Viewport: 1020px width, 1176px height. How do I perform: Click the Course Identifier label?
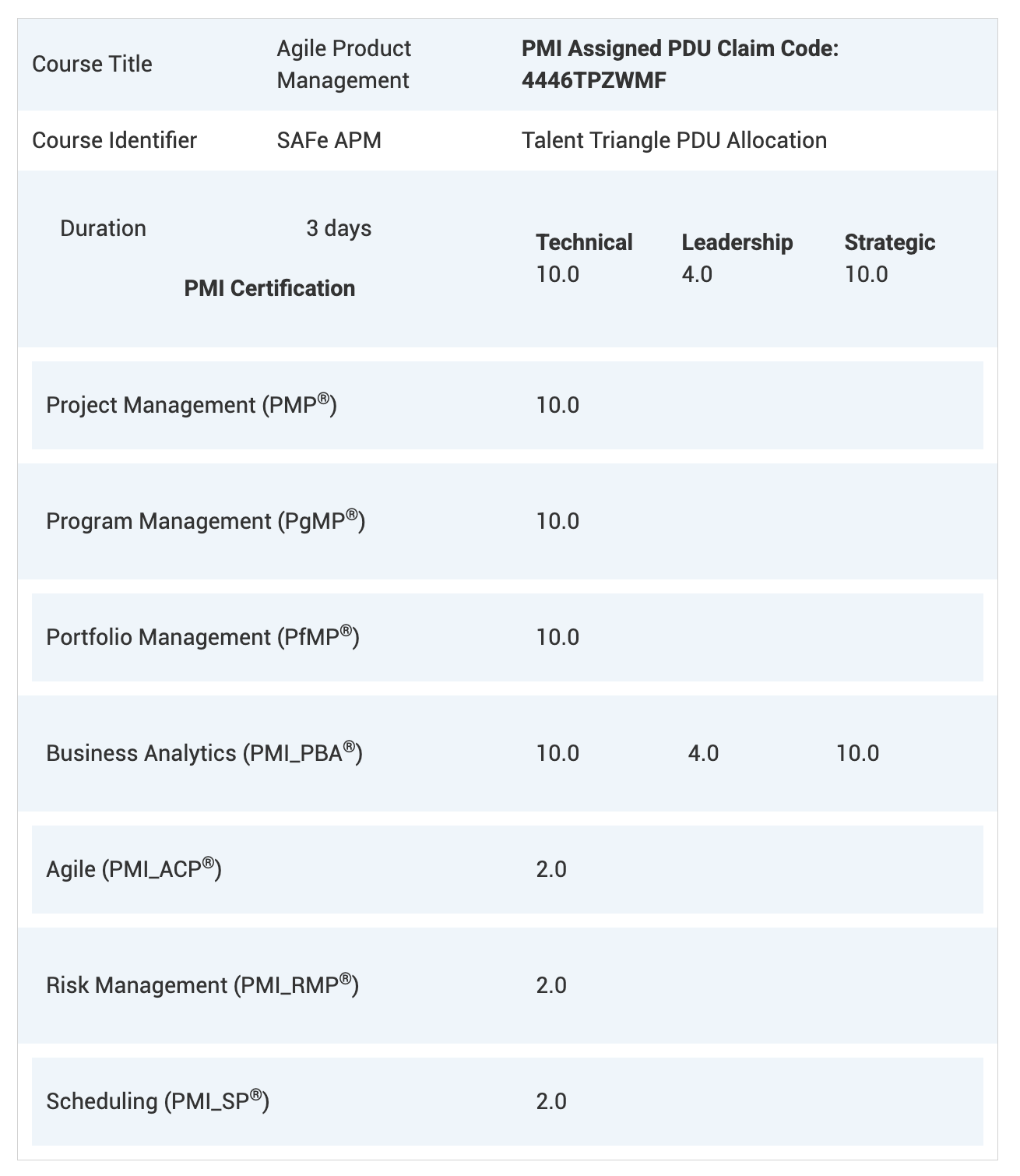pyautogui.click(x=114, y=140)
